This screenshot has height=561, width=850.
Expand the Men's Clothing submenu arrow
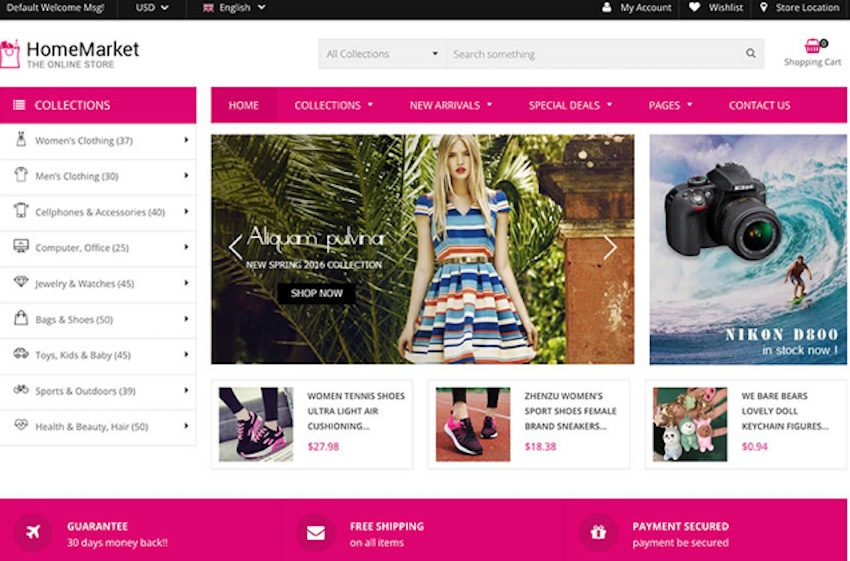pos(186,176)
